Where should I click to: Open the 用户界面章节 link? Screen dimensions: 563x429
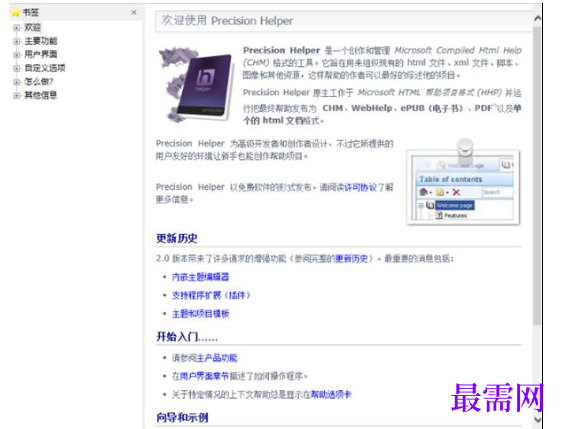204,376
